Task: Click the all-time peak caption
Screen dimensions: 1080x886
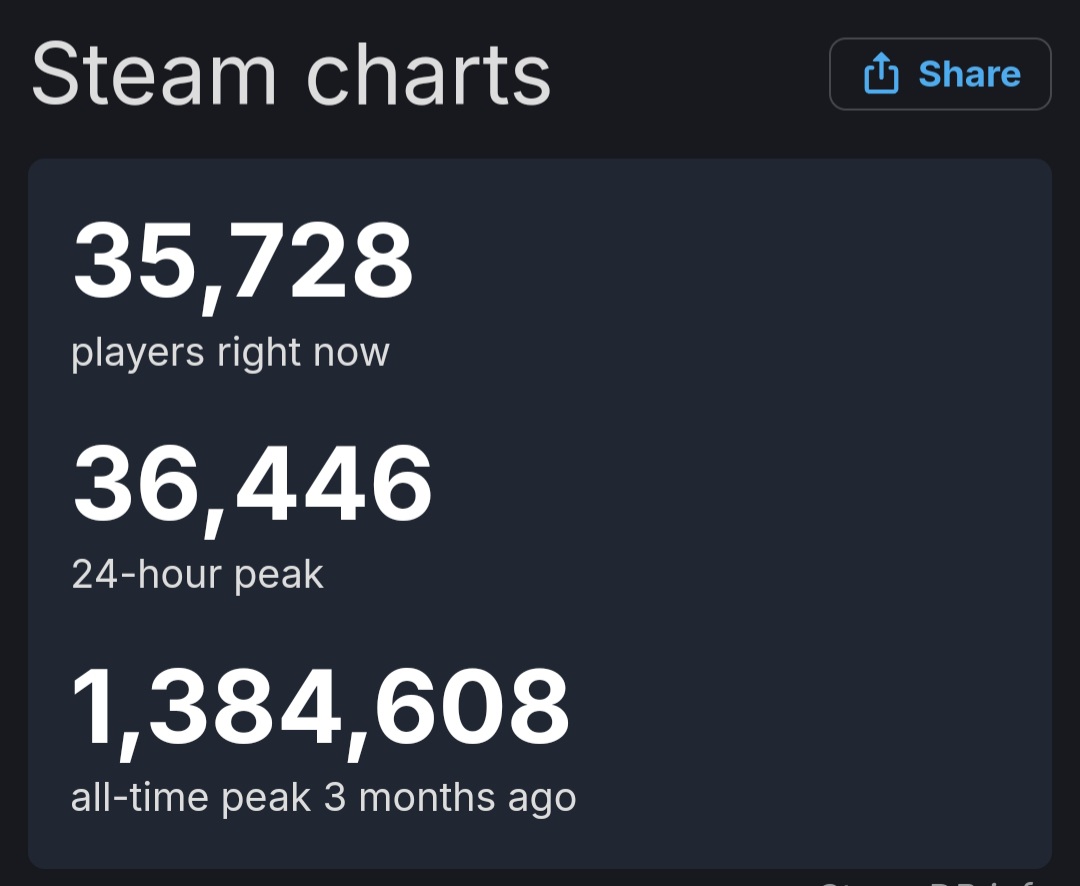Action: [191, 799]
